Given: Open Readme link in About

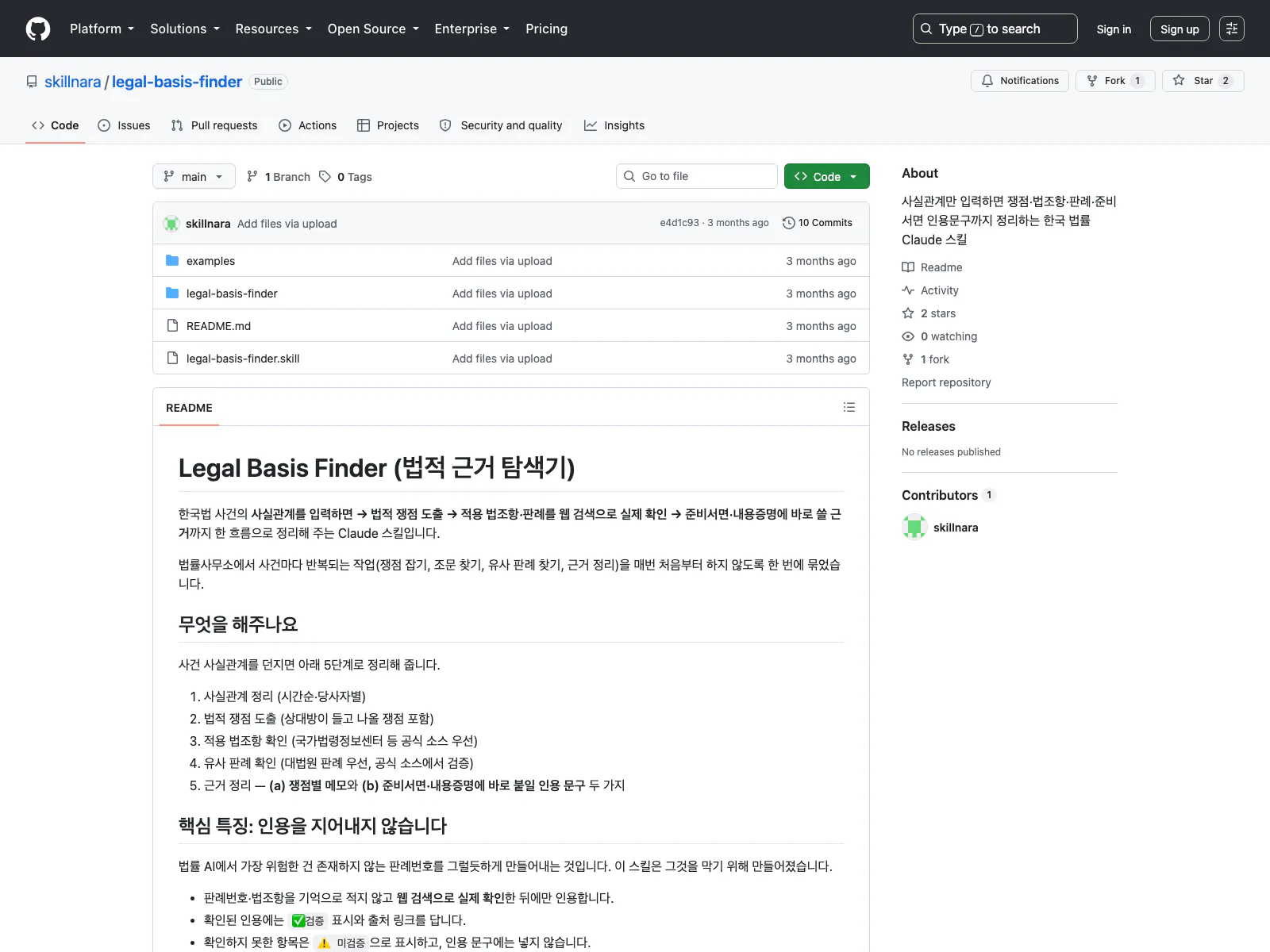Looking at the screenshot, I should [932, 267].
